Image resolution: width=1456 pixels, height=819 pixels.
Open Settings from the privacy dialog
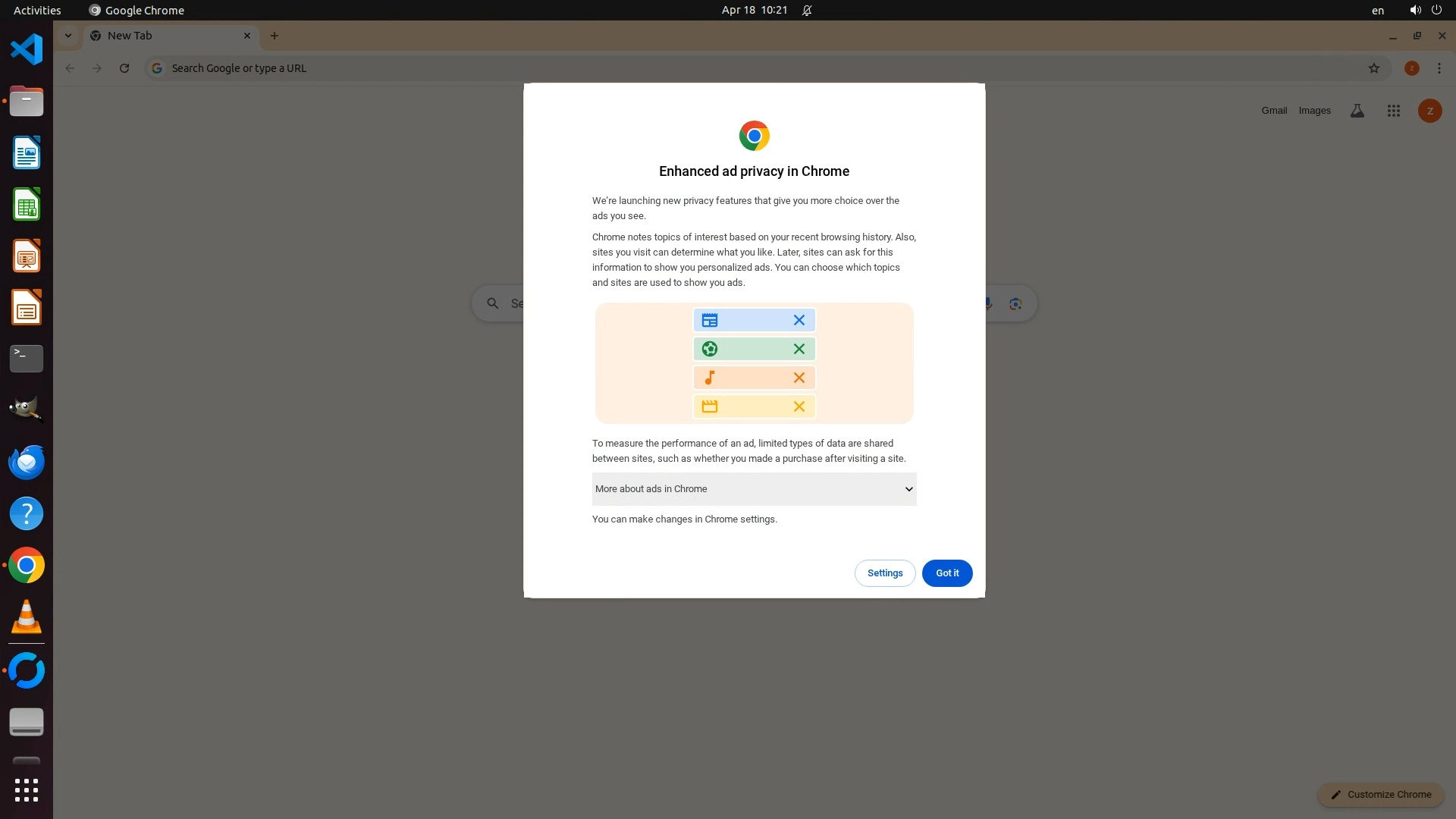click(884, 573)
